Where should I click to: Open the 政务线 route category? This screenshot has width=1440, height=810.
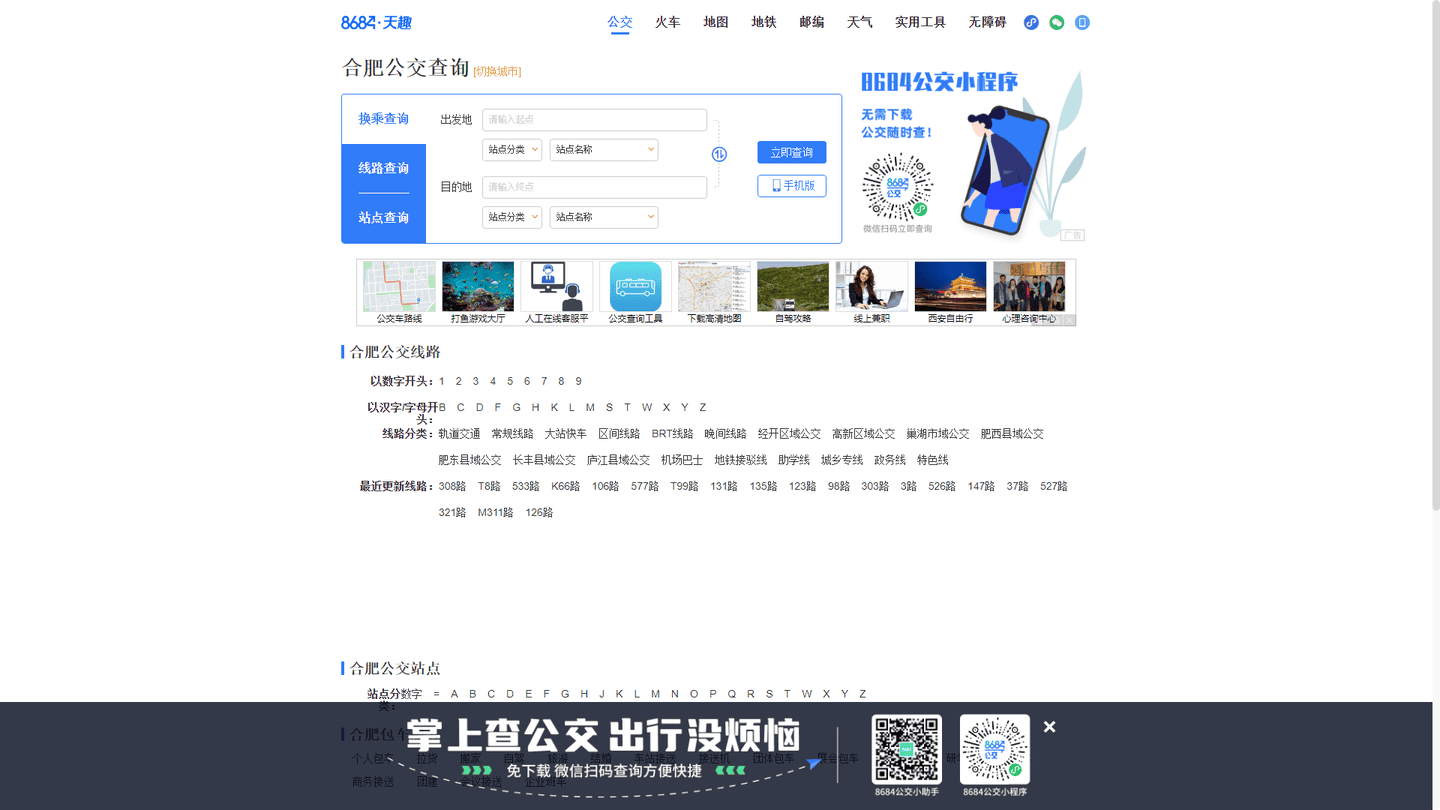click(x=890, y=460)
